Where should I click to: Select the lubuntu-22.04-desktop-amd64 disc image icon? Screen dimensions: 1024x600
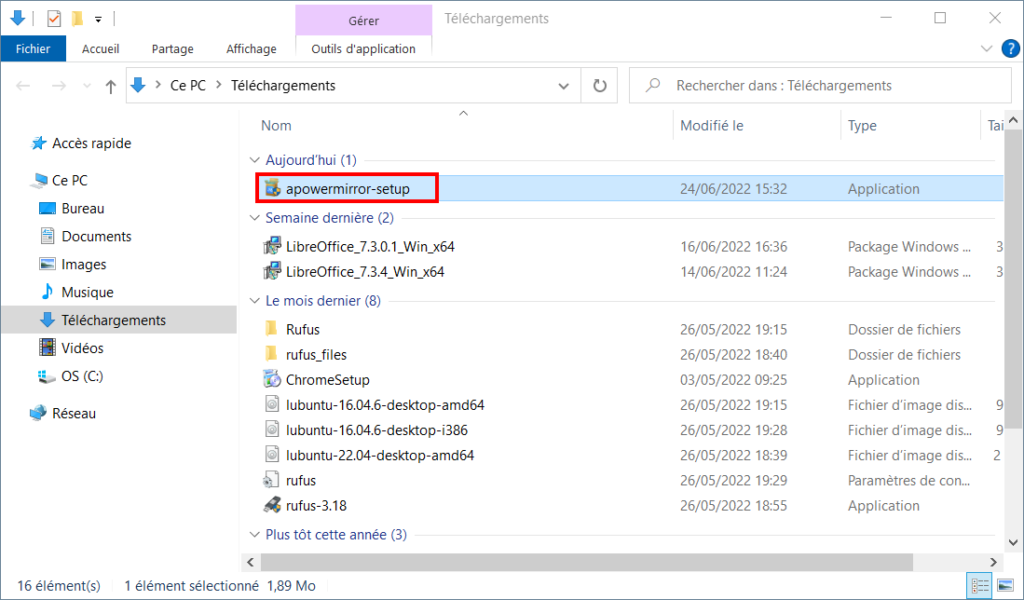[x=272, y=454]
